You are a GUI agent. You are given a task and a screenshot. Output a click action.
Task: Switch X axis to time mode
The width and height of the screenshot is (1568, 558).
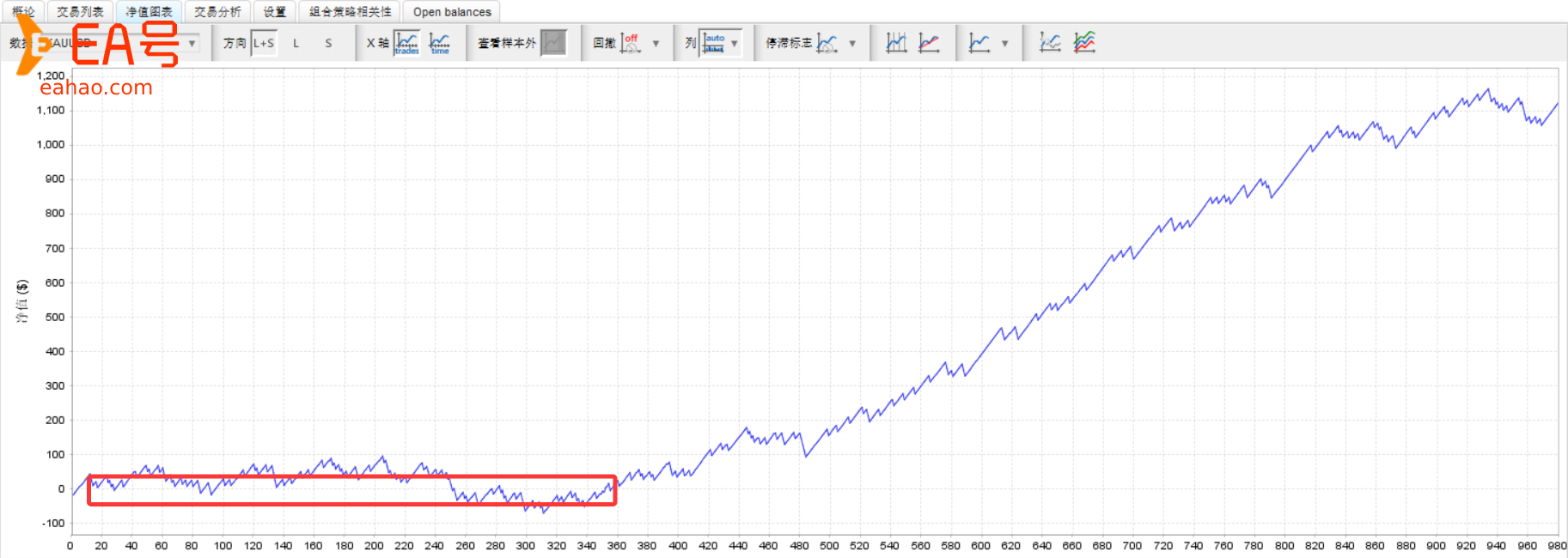pos(439,43)
